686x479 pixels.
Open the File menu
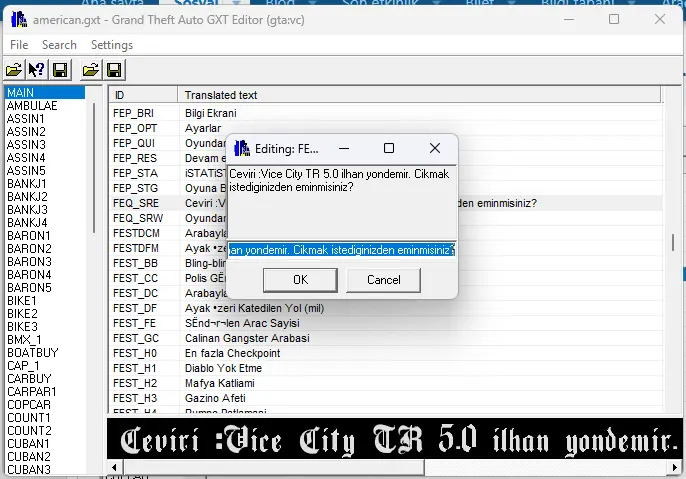coord(19,45)
